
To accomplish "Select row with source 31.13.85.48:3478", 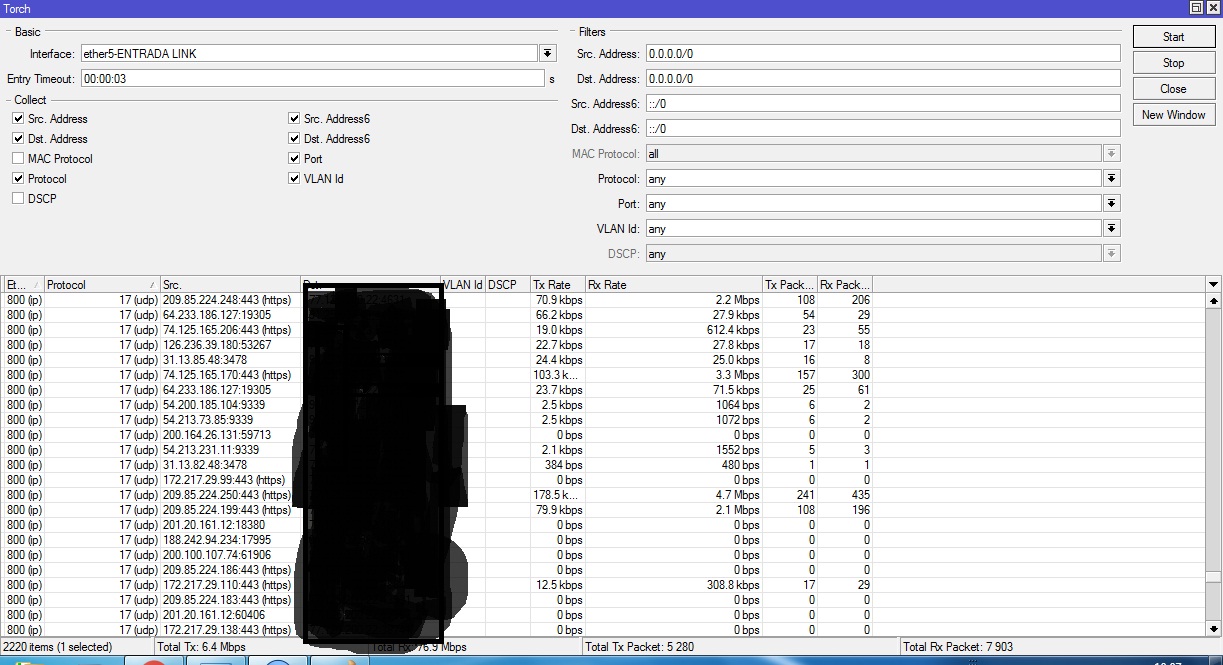I will coord(604,360).
